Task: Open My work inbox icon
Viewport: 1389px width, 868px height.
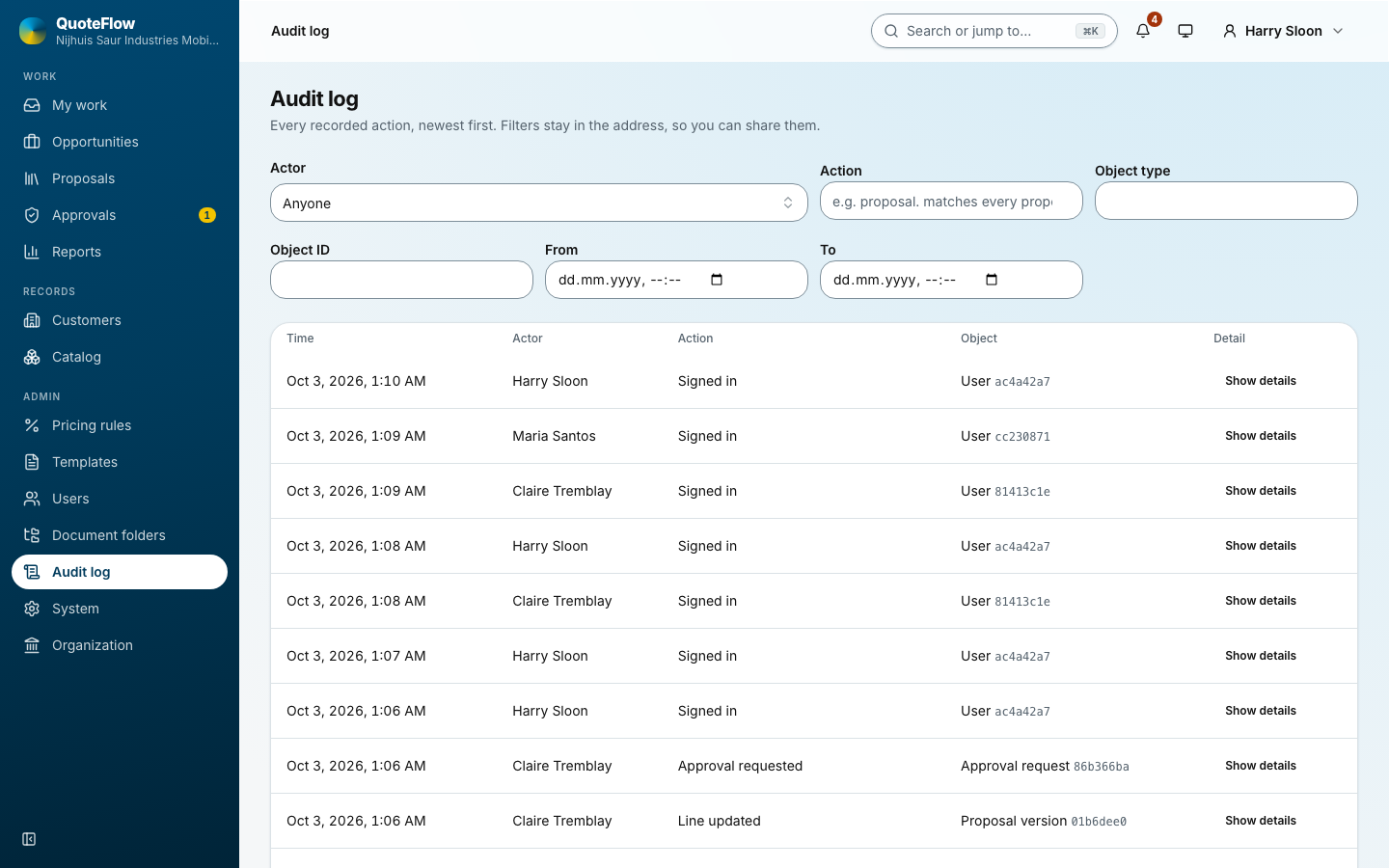Action: point(32,105)
